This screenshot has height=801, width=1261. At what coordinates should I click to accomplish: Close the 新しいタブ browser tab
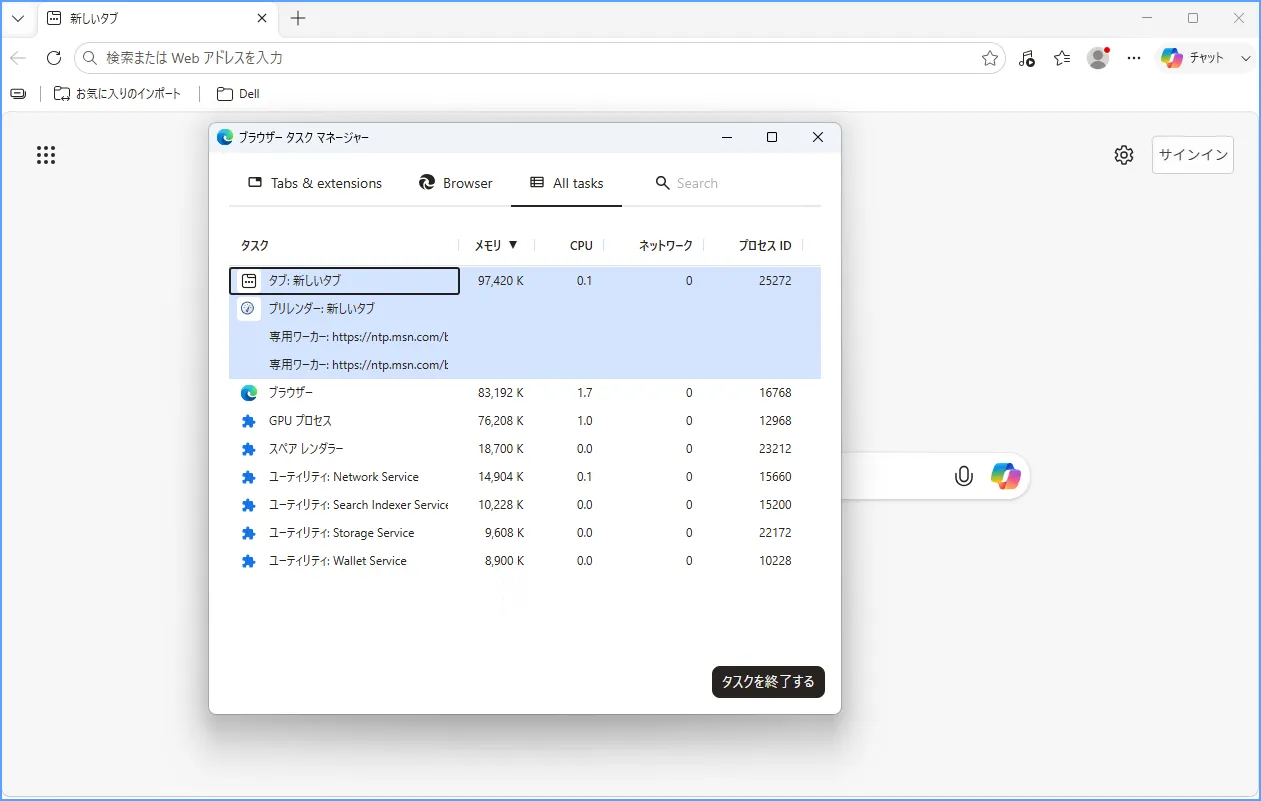click(x=262, y=18)
